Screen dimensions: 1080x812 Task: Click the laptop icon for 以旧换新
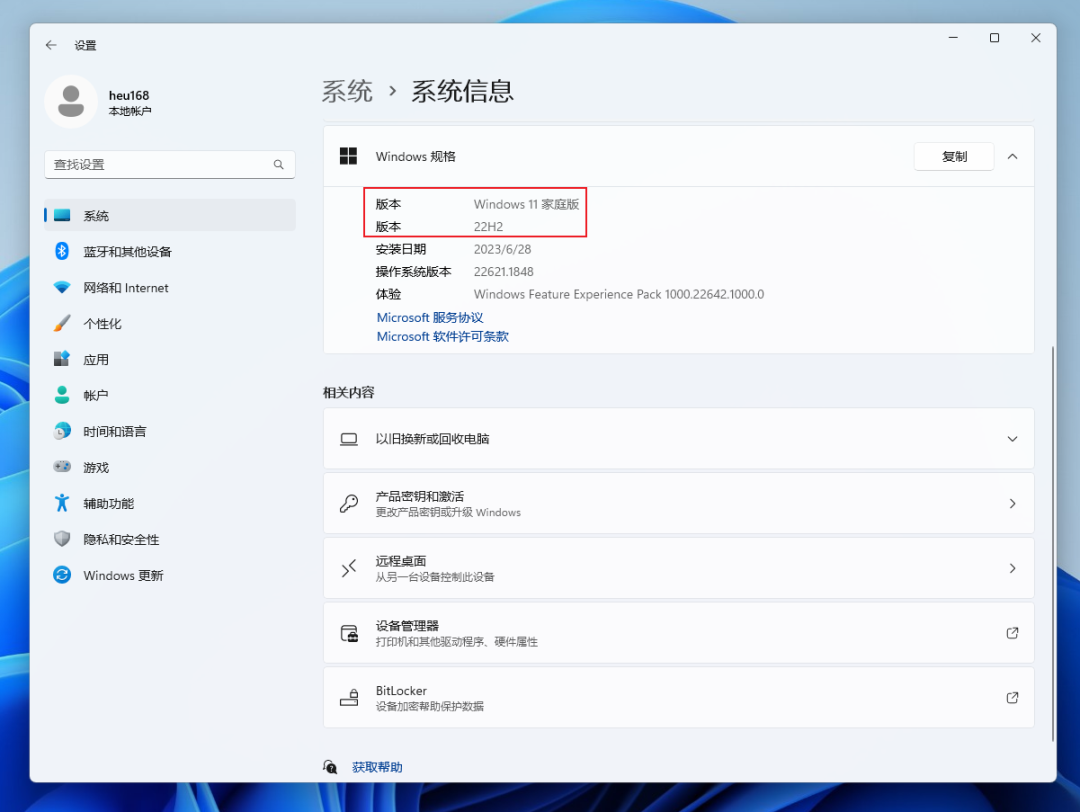(349, 439)
